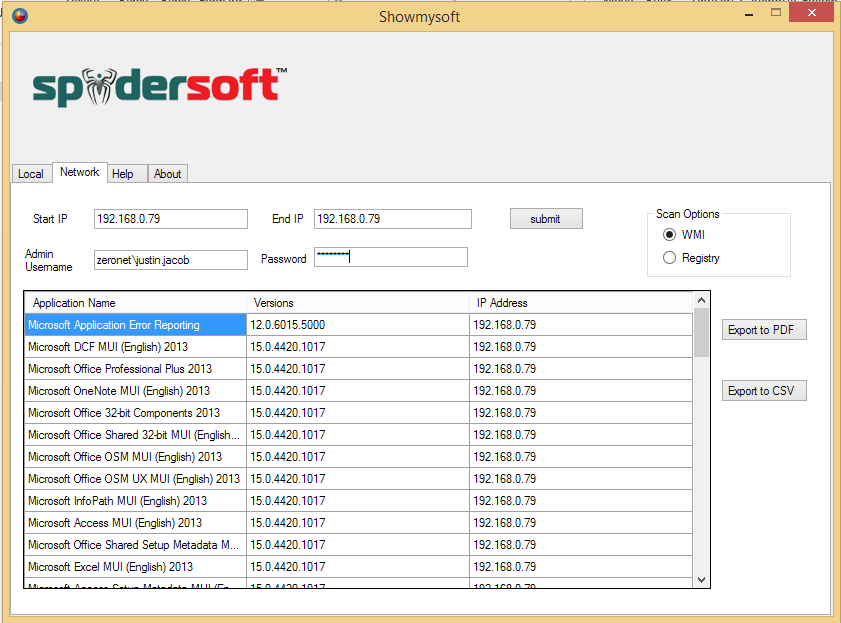
Task: Click Export to CSV
Action: [764, 391]
